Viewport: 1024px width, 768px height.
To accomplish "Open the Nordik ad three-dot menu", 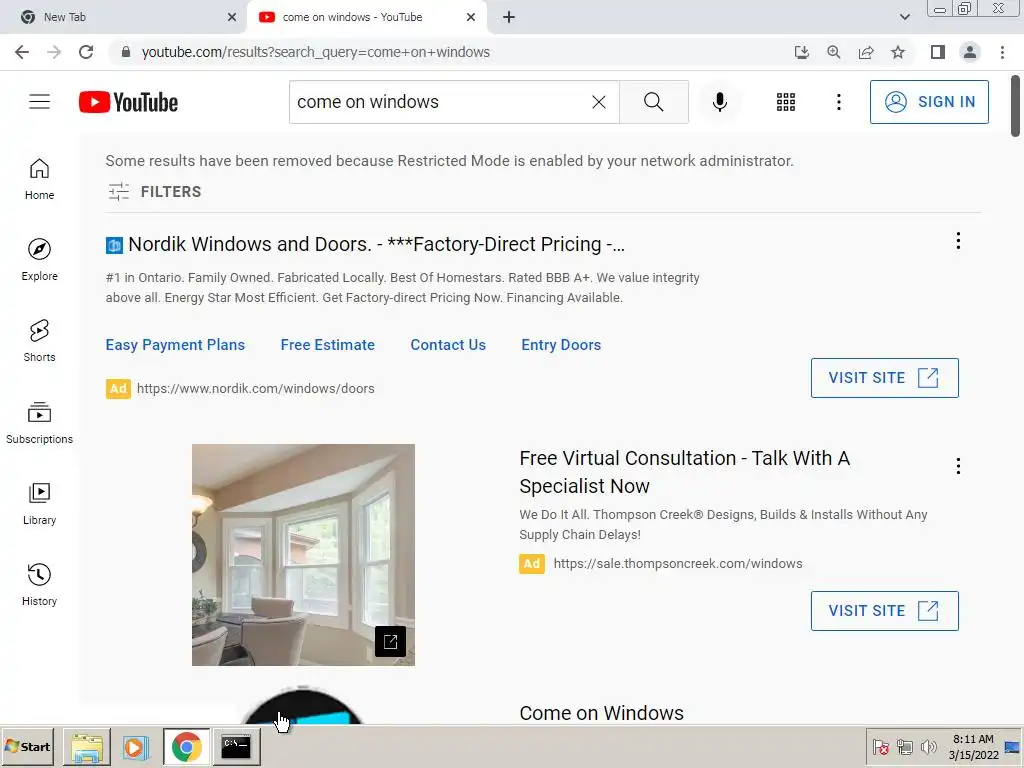I will 958,241.
